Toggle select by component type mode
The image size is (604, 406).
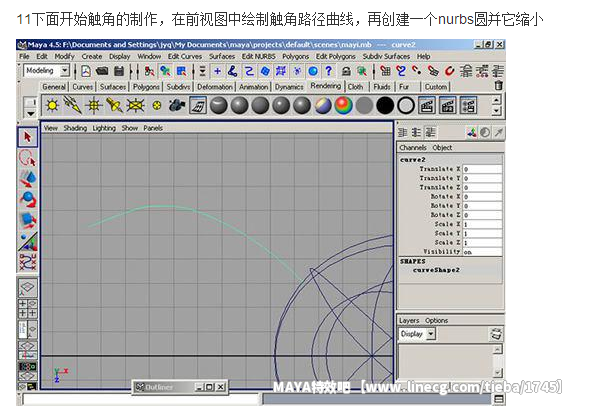[x=181, y=71]
